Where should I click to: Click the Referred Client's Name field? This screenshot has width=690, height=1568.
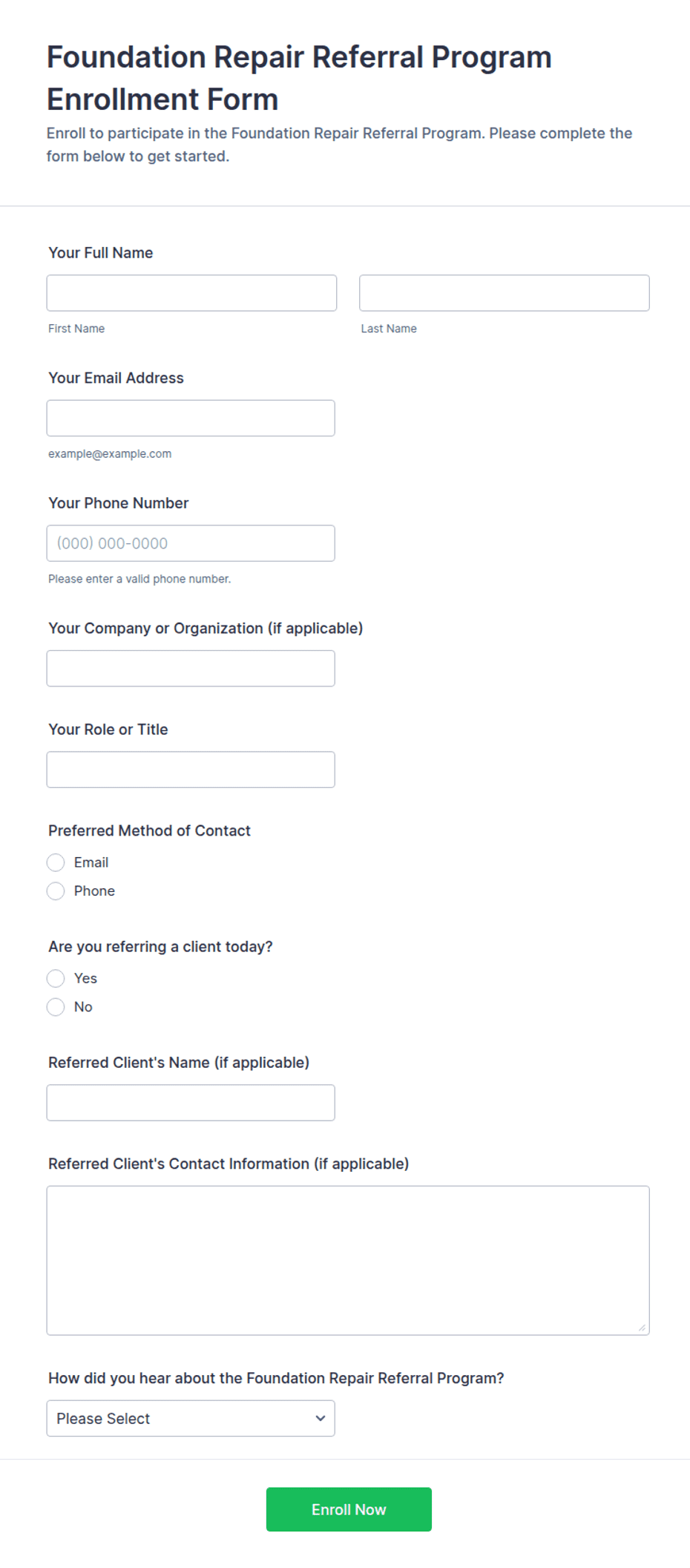pyautogui.click(x=191, y=1103)
